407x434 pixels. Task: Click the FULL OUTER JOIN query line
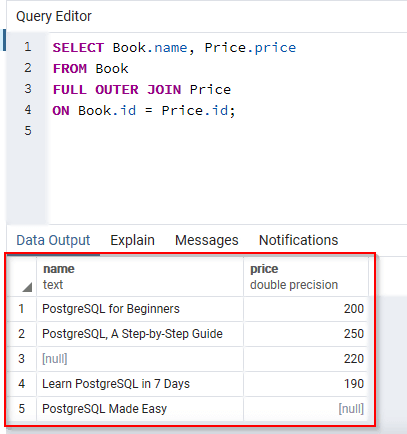142,90
